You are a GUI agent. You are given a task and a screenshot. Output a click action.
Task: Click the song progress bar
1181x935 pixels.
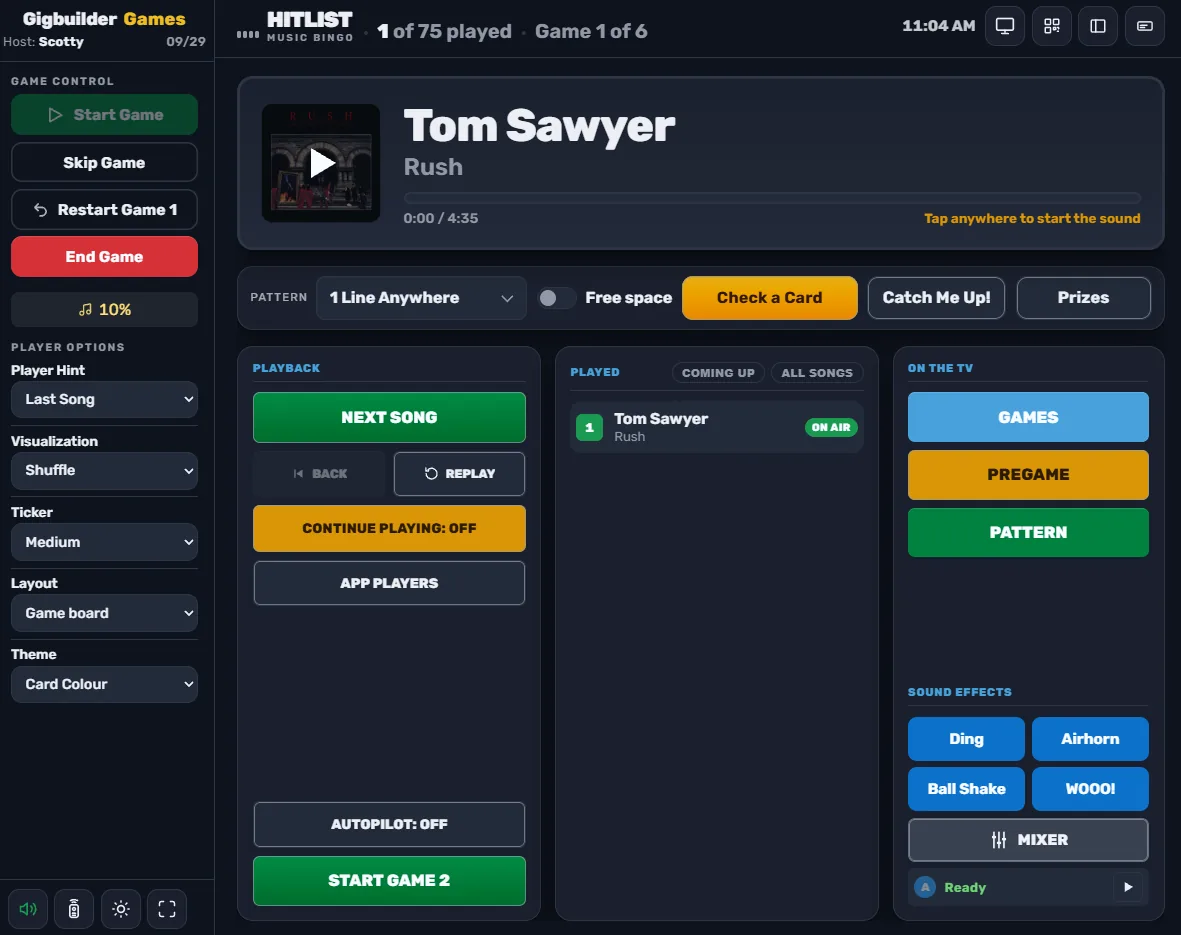point(772,198)
